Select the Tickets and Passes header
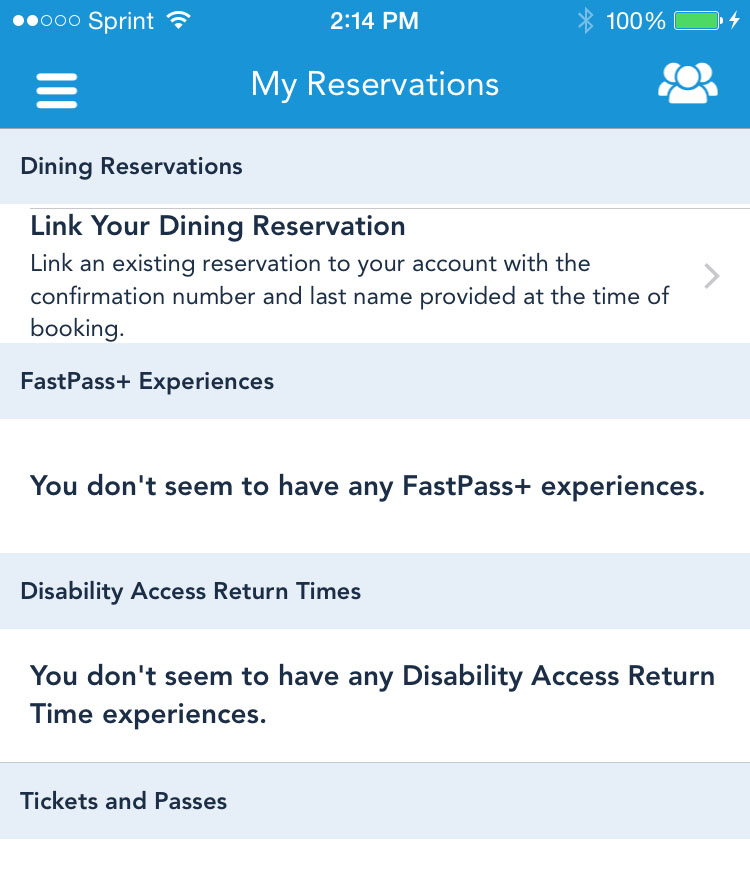 point(124,801)
